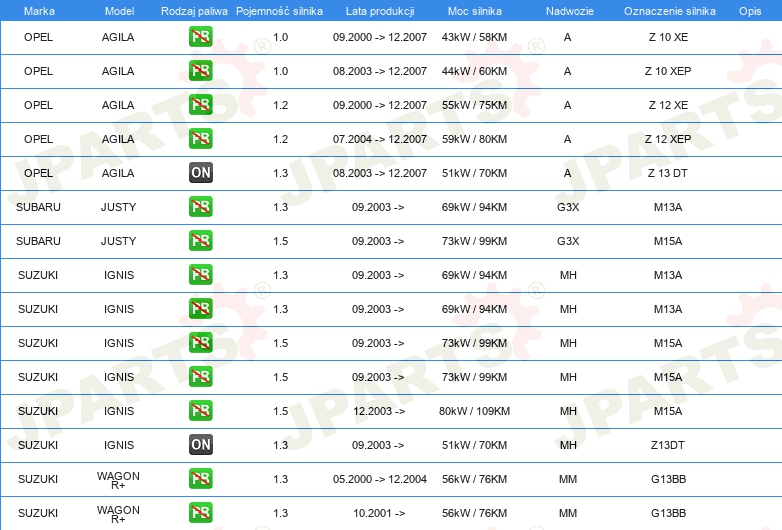
Task: Click the Lata produkcji column header
Action: point(380,11)
